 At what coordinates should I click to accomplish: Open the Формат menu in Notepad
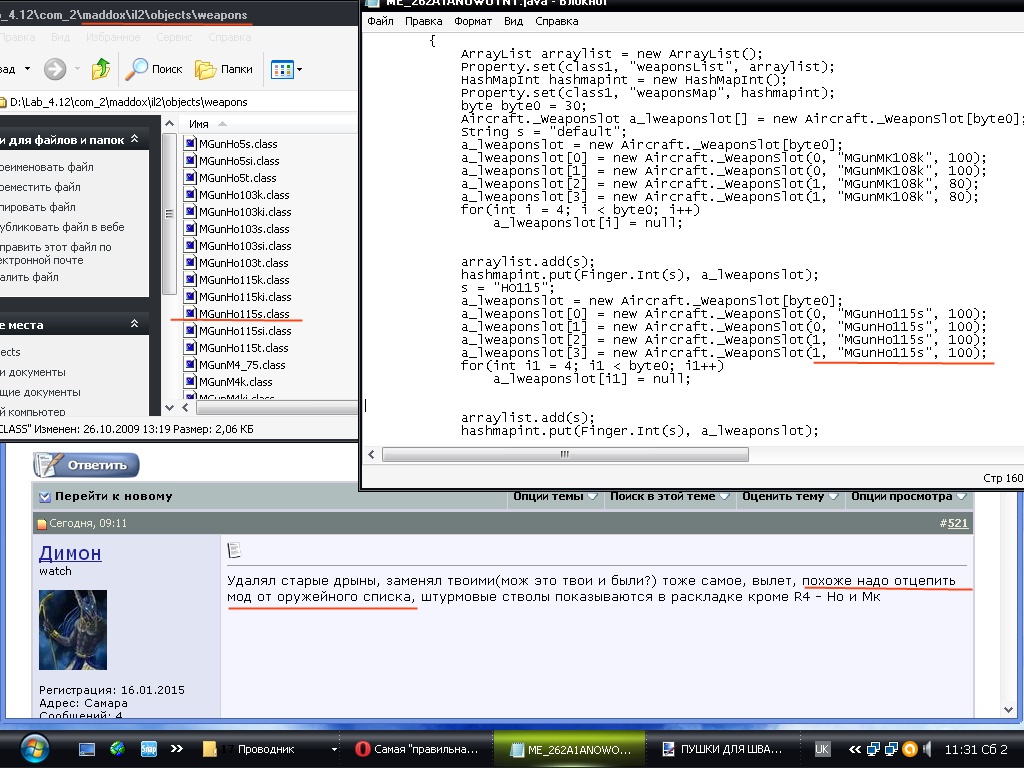click(472, 20)
